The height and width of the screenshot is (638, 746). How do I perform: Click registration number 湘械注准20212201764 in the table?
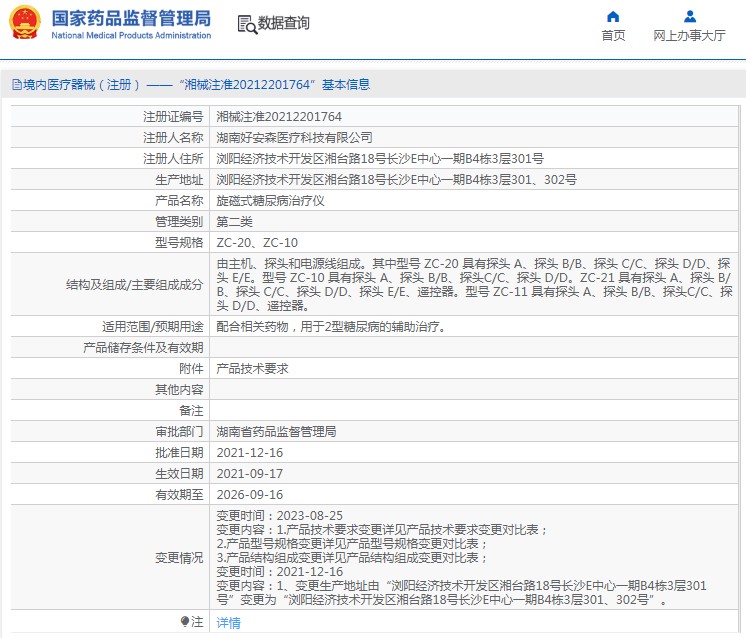(x=279, y=116)
